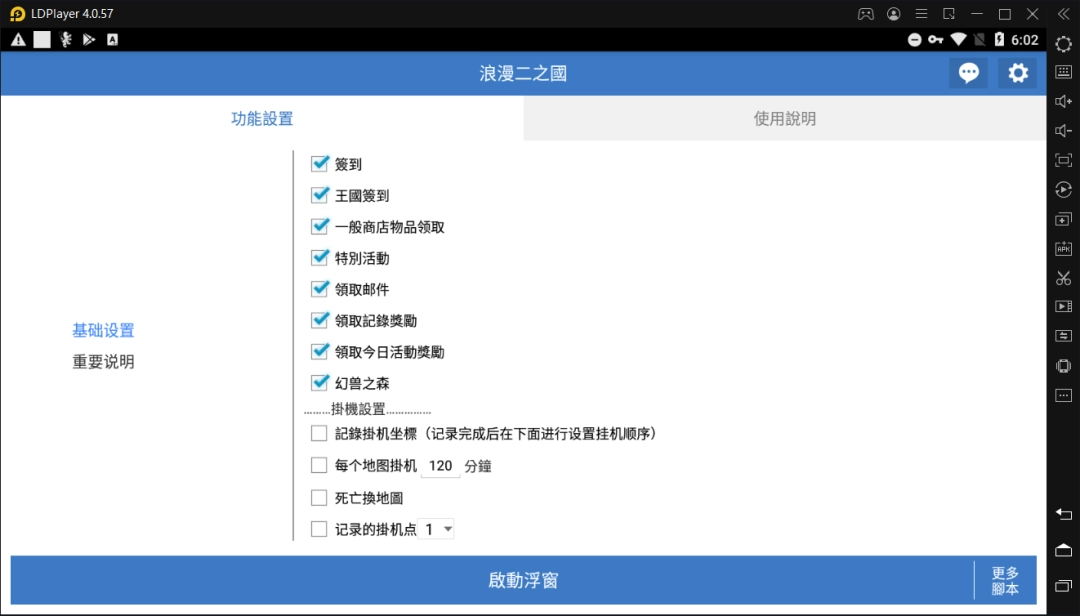Open the synchronizer icon in sidebar
Screen dimensions: 1080x616
[1063, 336]
